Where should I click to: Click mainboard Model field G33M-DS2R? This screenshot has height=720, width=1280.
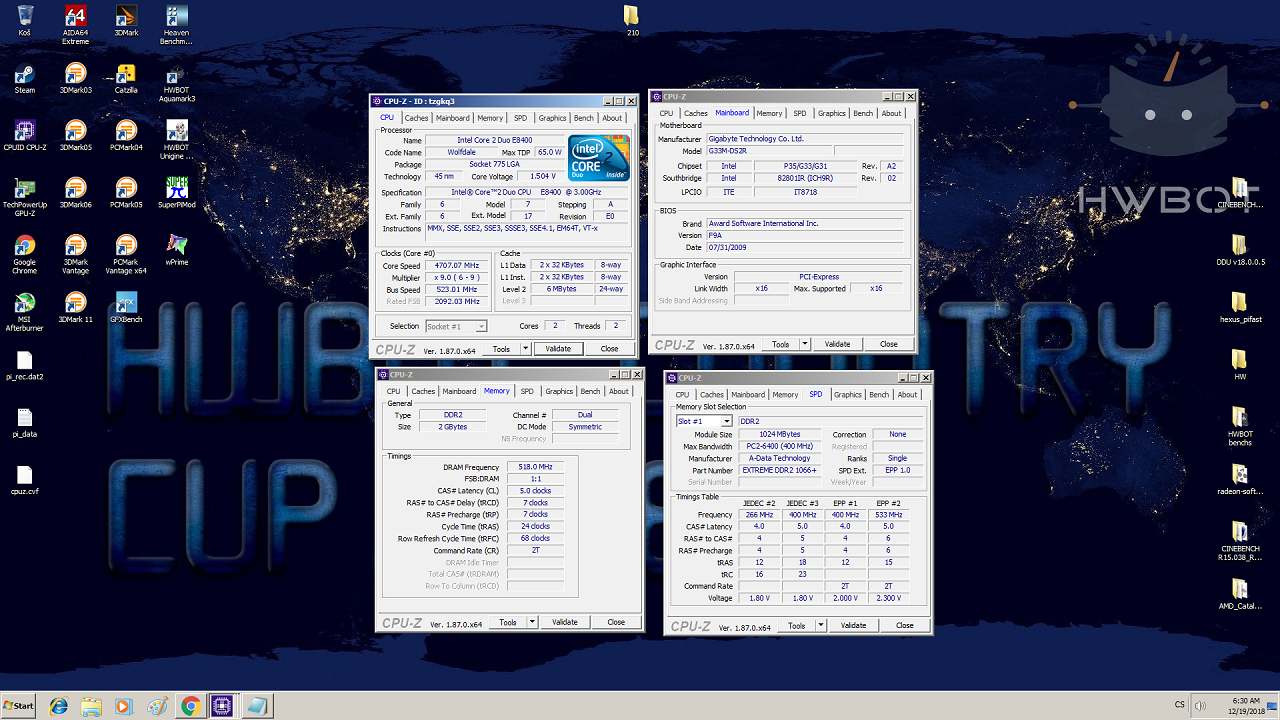769,150
